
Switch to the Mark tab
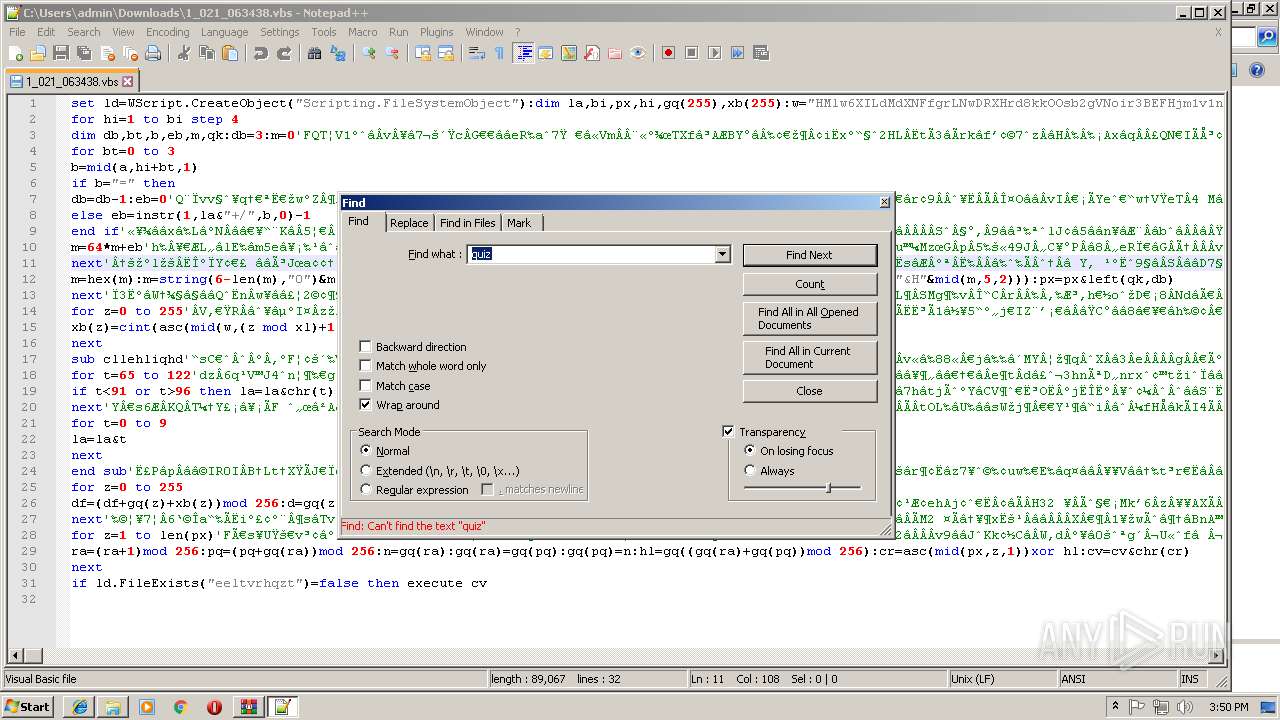tap(519, 223)
